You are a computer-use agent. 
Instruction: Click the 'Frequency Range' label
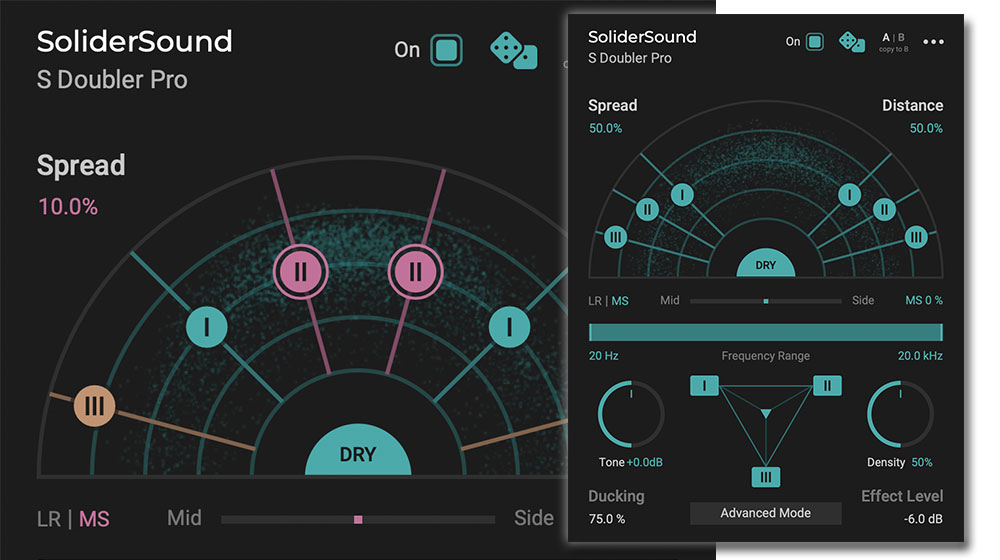click(x=765, y=356)
